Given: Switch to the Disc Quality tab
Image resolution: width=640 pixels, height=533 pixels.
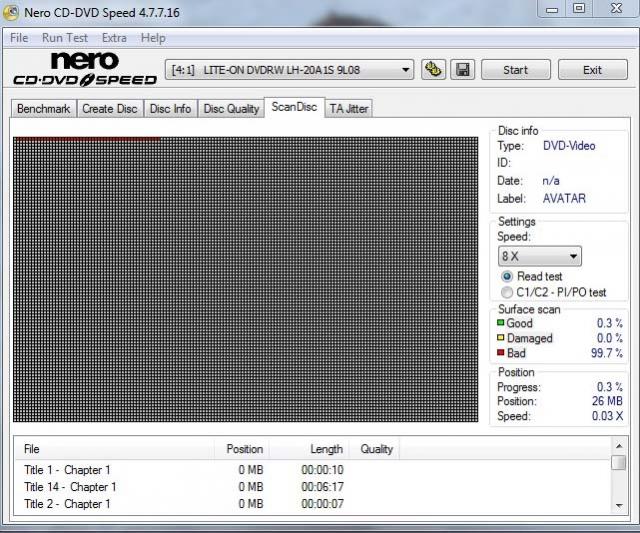Looking at the screenshot, I should coord(231,109).
